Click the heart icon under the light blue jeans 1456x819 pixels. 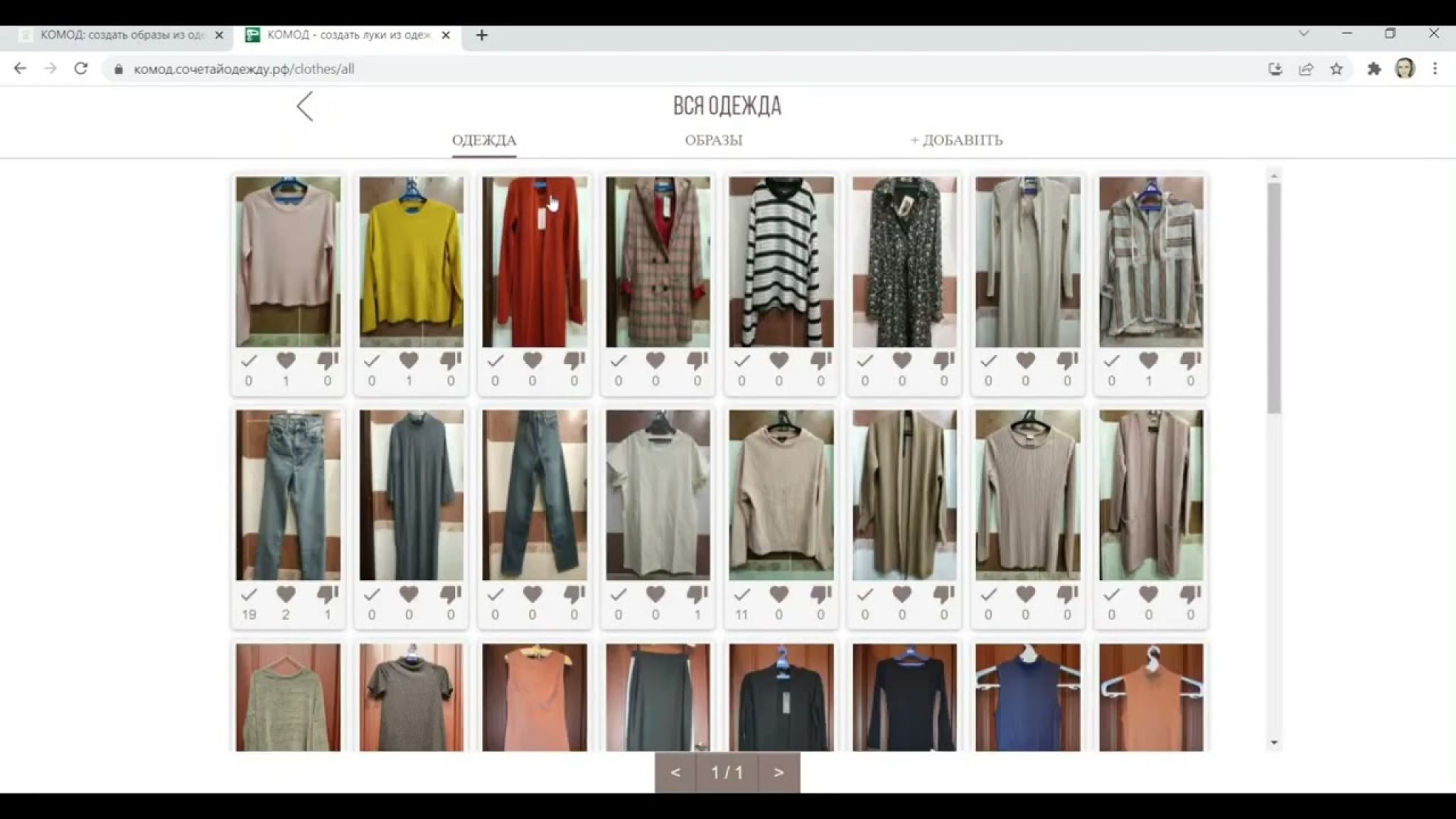(x=286, y=594)
